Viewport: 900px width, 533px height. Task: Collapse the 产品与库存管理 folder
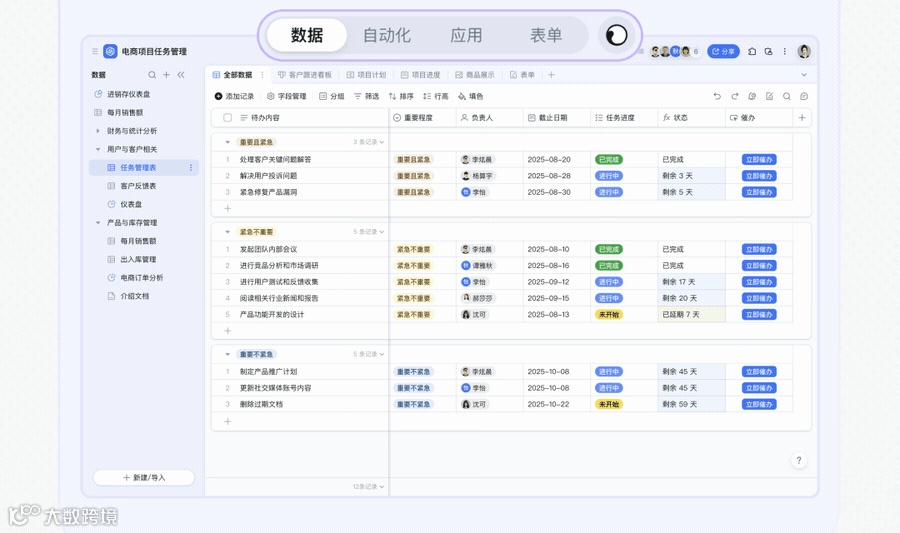coord(98,223)
